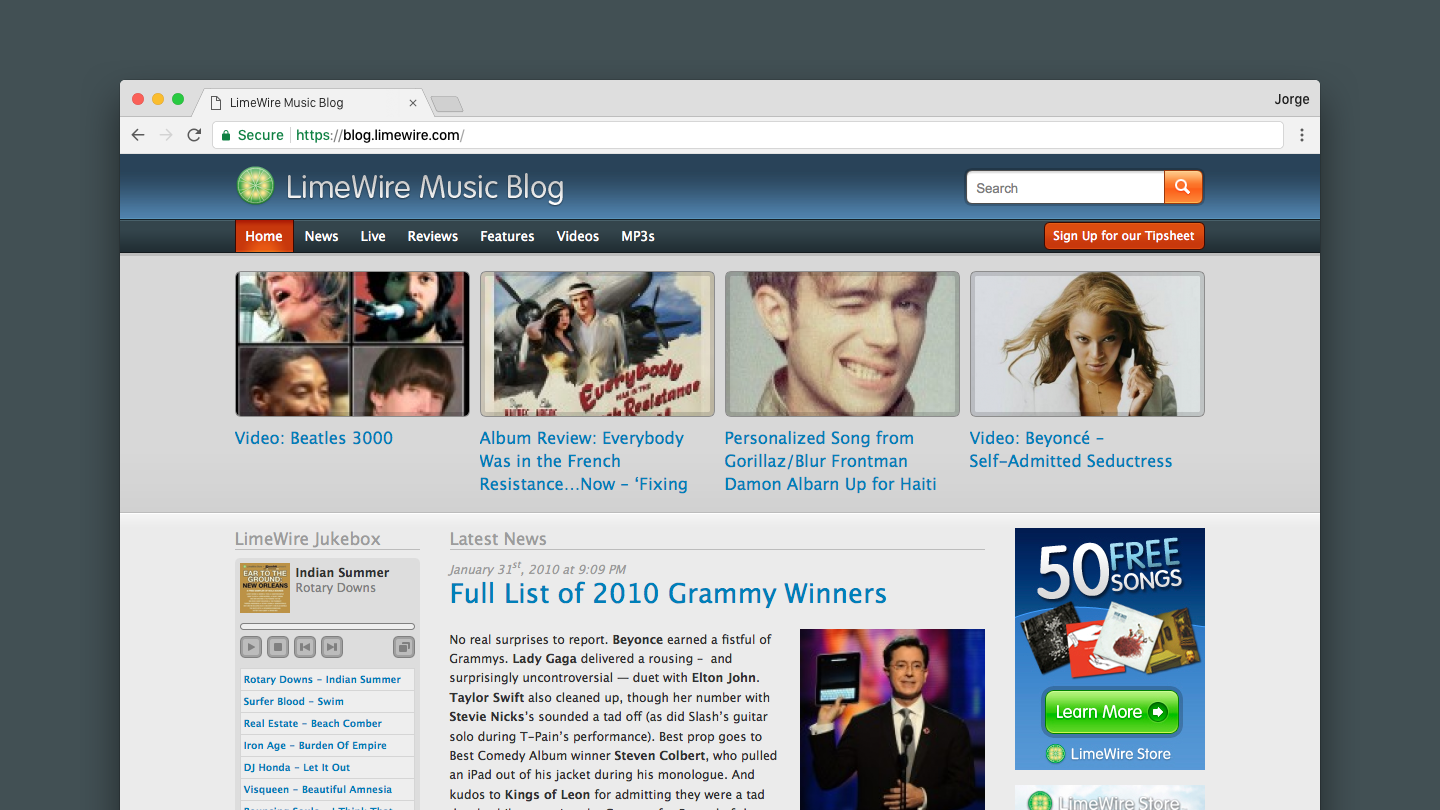Click Learn More on 50 Free Songs ad
The image size is (1440, 810).
tap(1111, 712)
